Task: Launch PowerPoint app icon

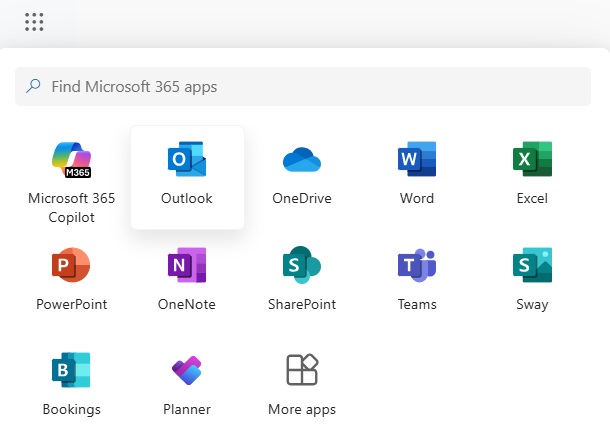Action: (x=72, y=265)
